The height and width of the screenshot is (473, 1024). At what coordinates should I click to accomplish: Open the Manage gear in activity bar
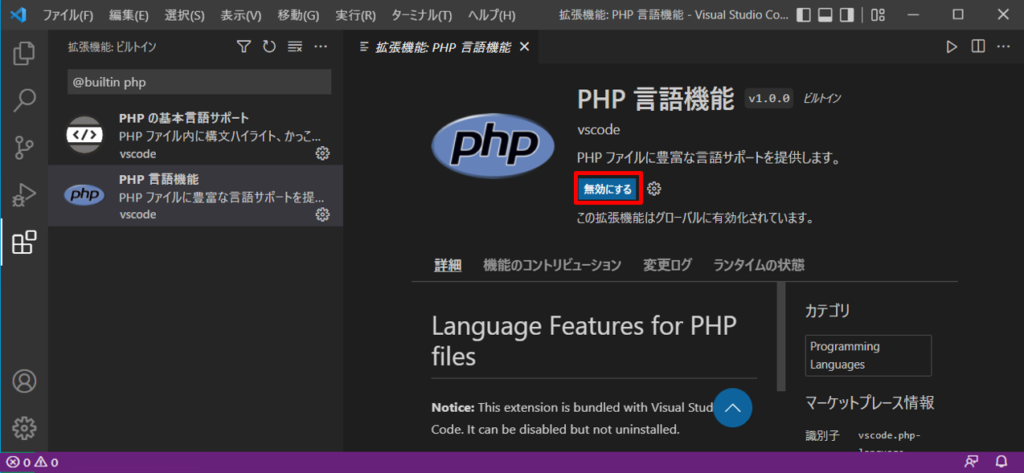24,428
